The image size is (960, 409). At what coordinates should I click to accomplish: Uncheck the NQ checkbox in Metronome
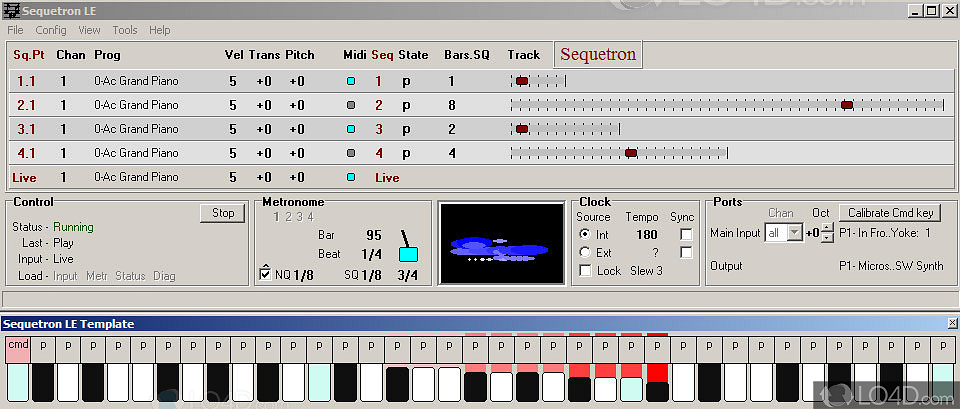point(265,274)
